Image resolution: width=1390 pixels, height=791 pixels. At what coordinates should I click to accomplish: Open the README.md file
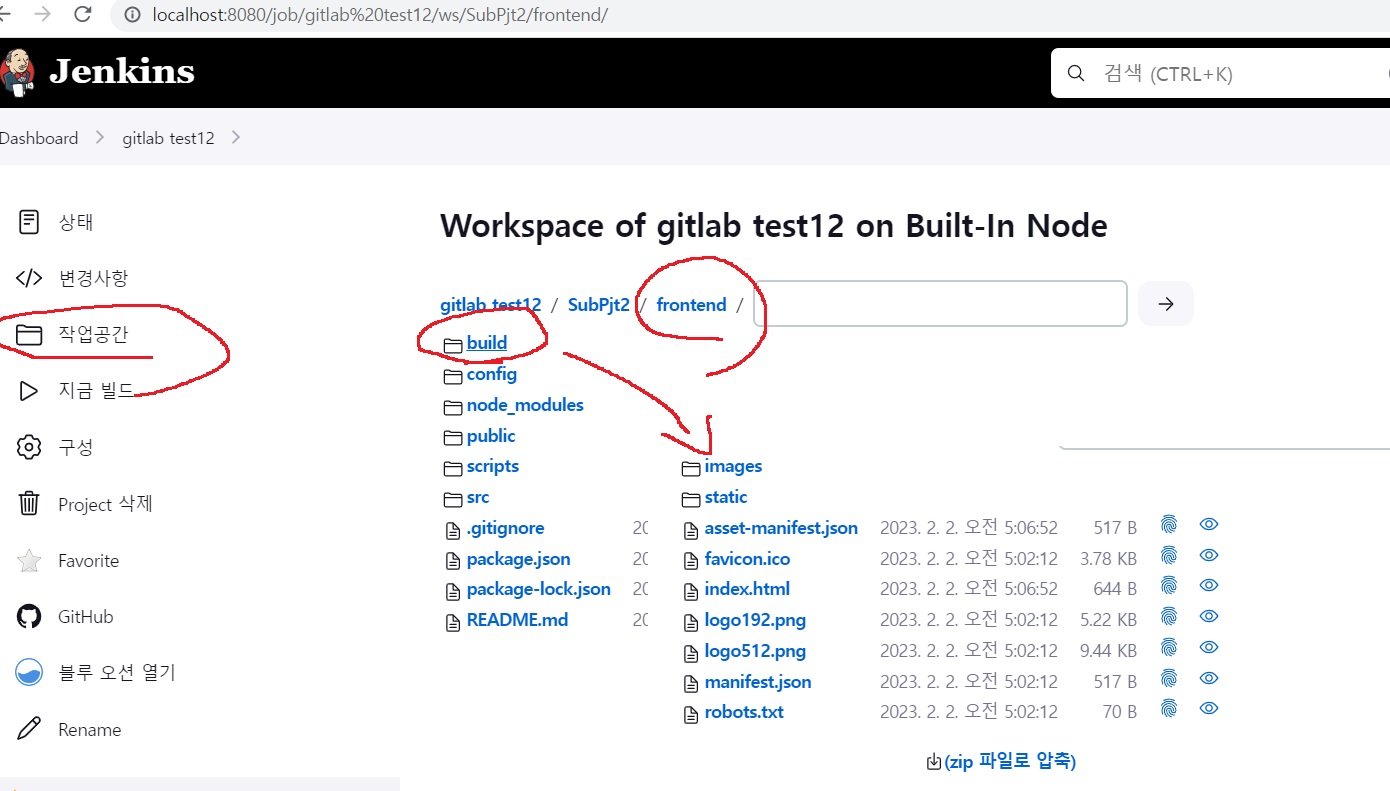point(518,620)
